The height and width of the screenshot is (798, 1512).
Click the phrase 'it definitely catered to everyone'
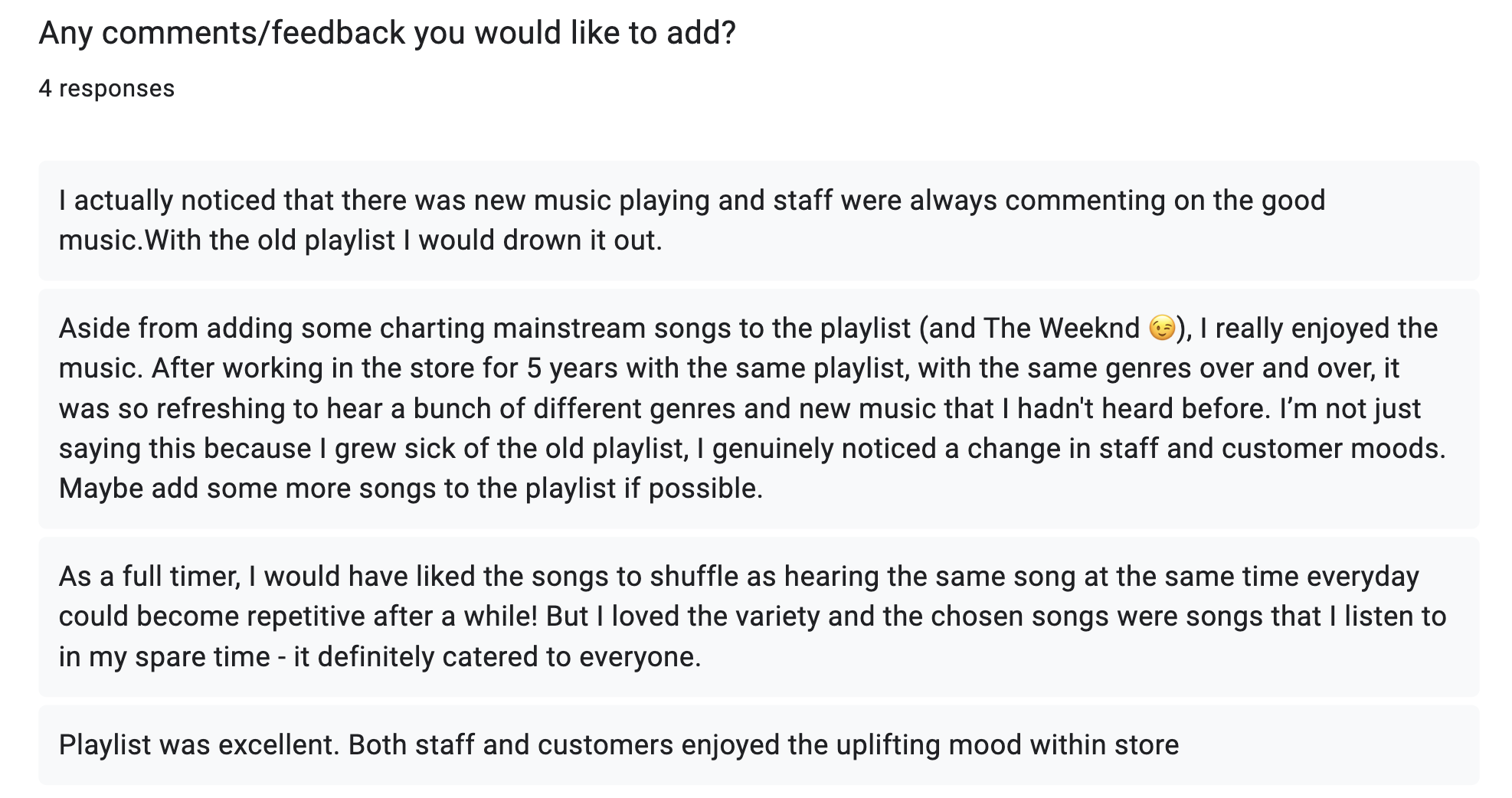pos(496,657)
